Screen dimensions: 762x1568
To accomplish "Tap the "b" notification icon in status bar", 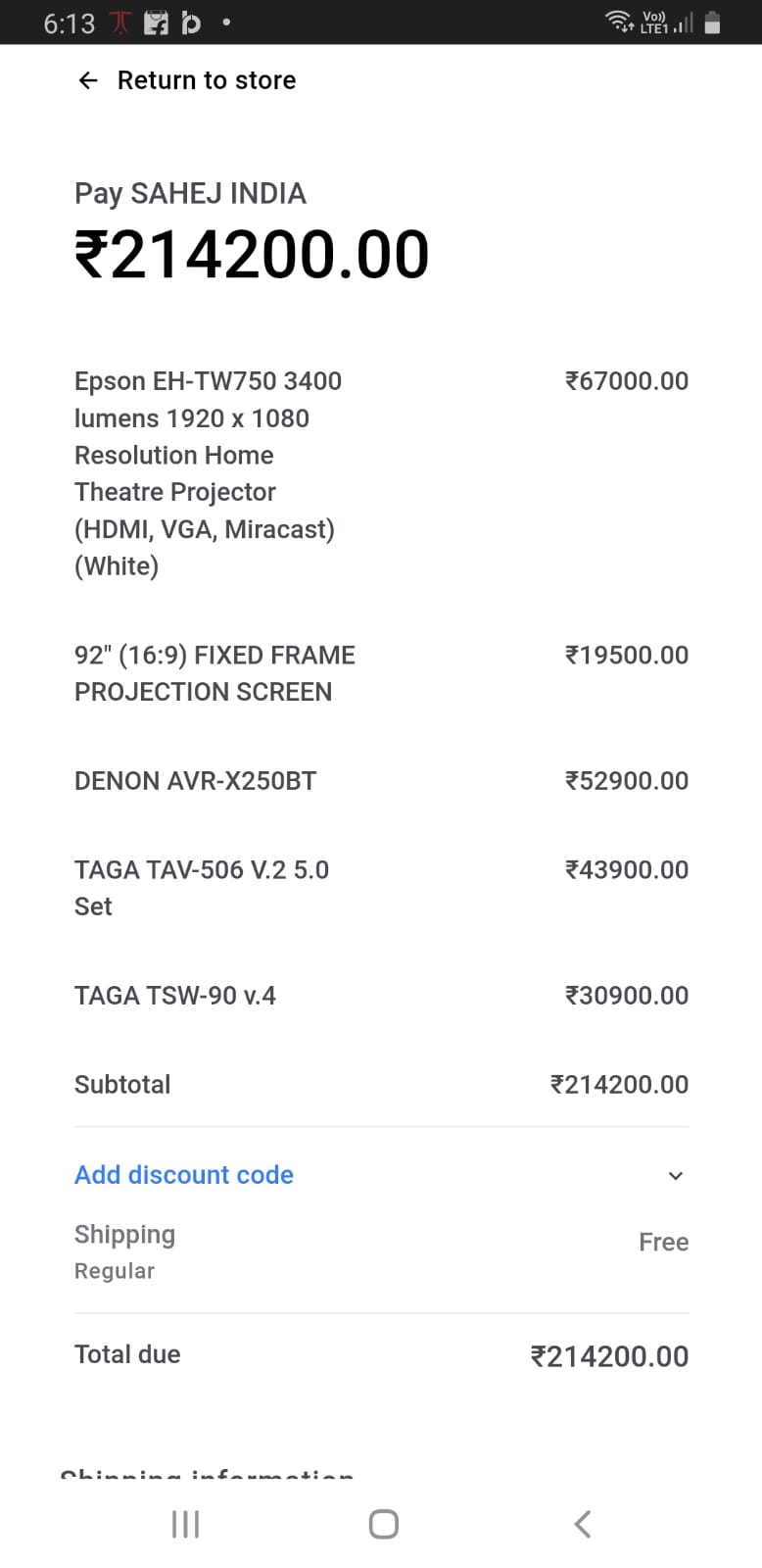I will 191,23.
